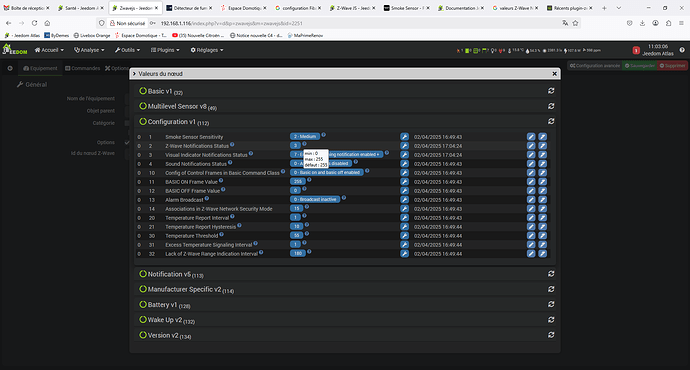
Task: Refresh the Basic v1 class values
Action: [x=551, y=91]
